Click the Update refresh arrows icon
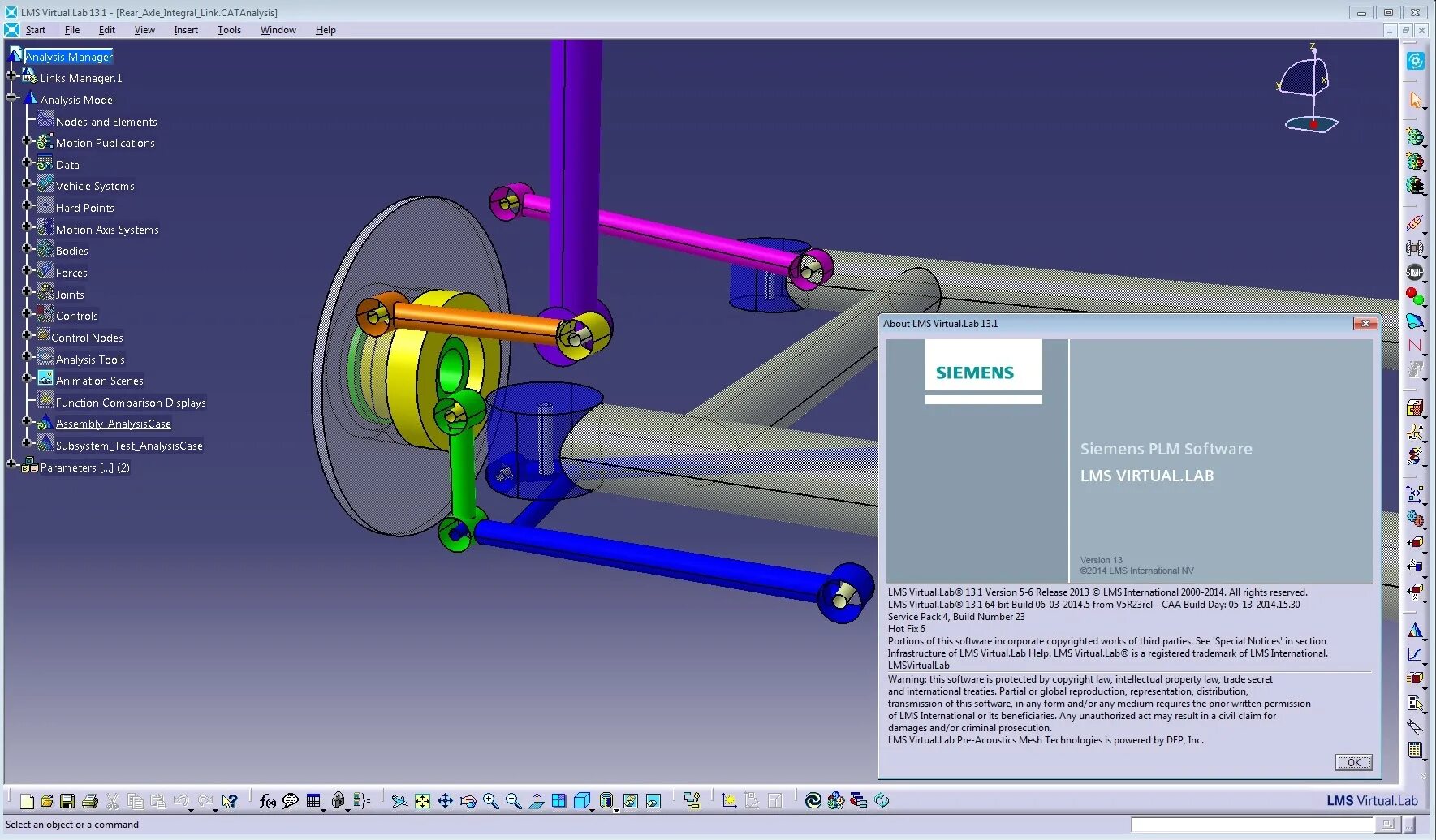Viewport: 1436px width, 840px height. click(x=882, y=801)
